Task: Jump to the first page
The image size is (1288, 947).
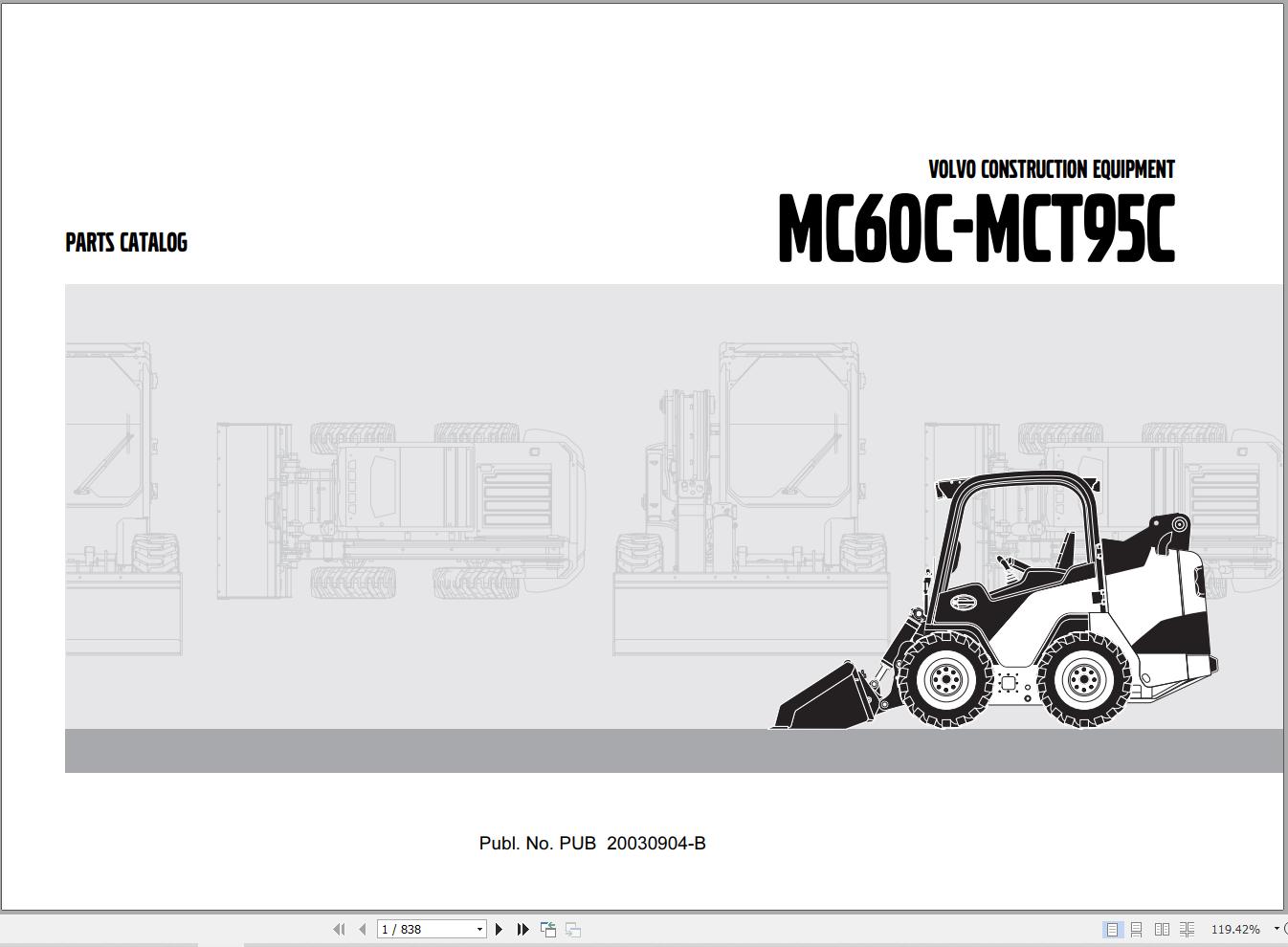Action: click(x=339, y=929)
